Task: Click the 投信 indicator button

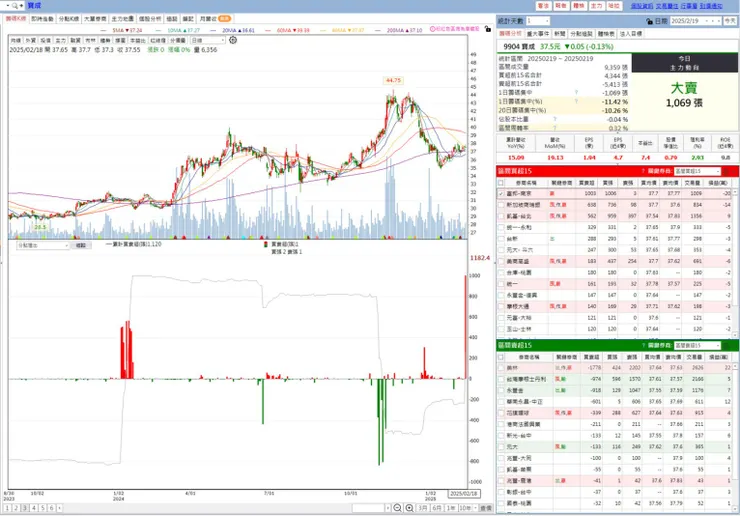Action: [46, 41]
